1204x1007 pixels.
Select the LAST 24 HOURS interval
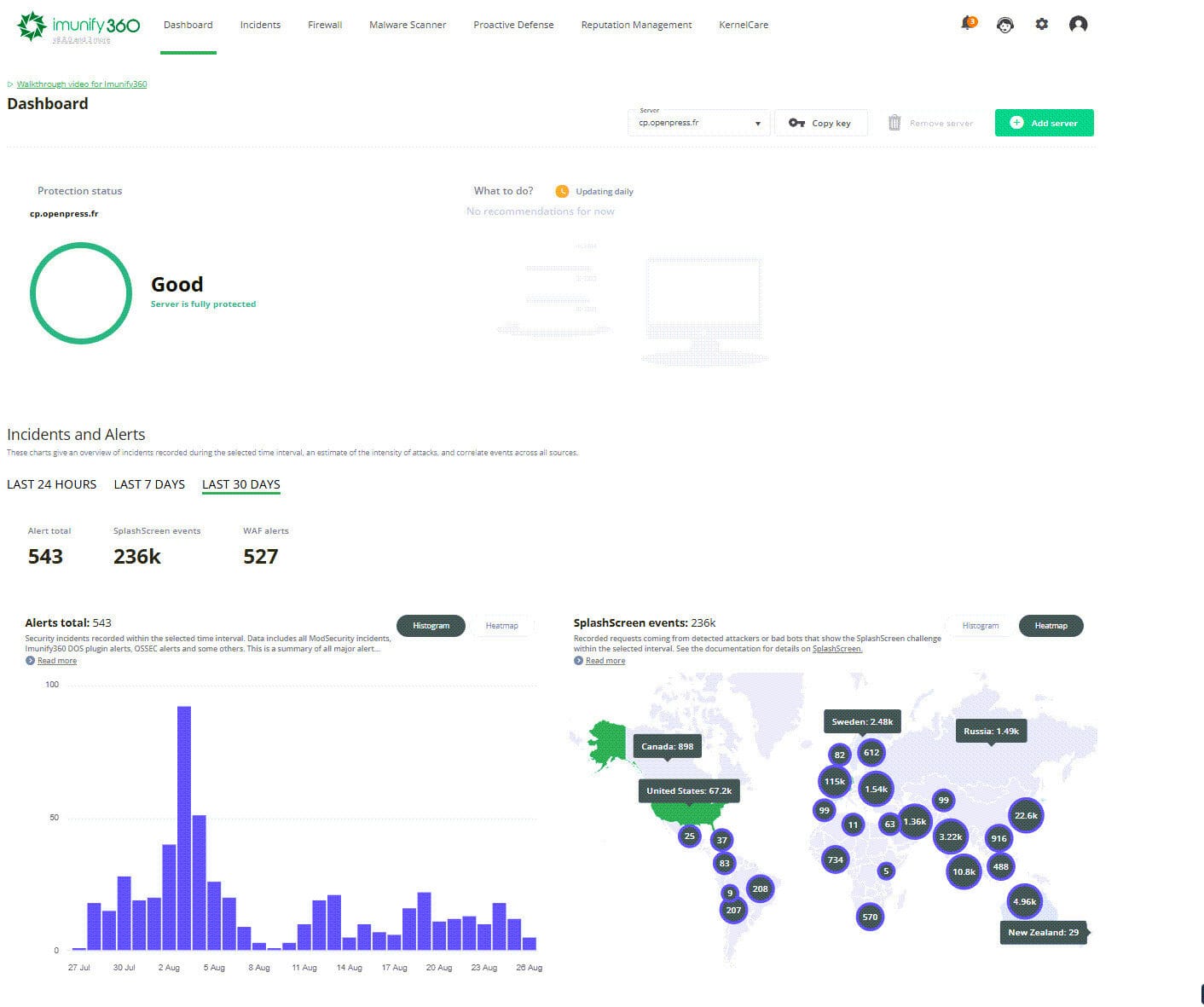(52, 484)
